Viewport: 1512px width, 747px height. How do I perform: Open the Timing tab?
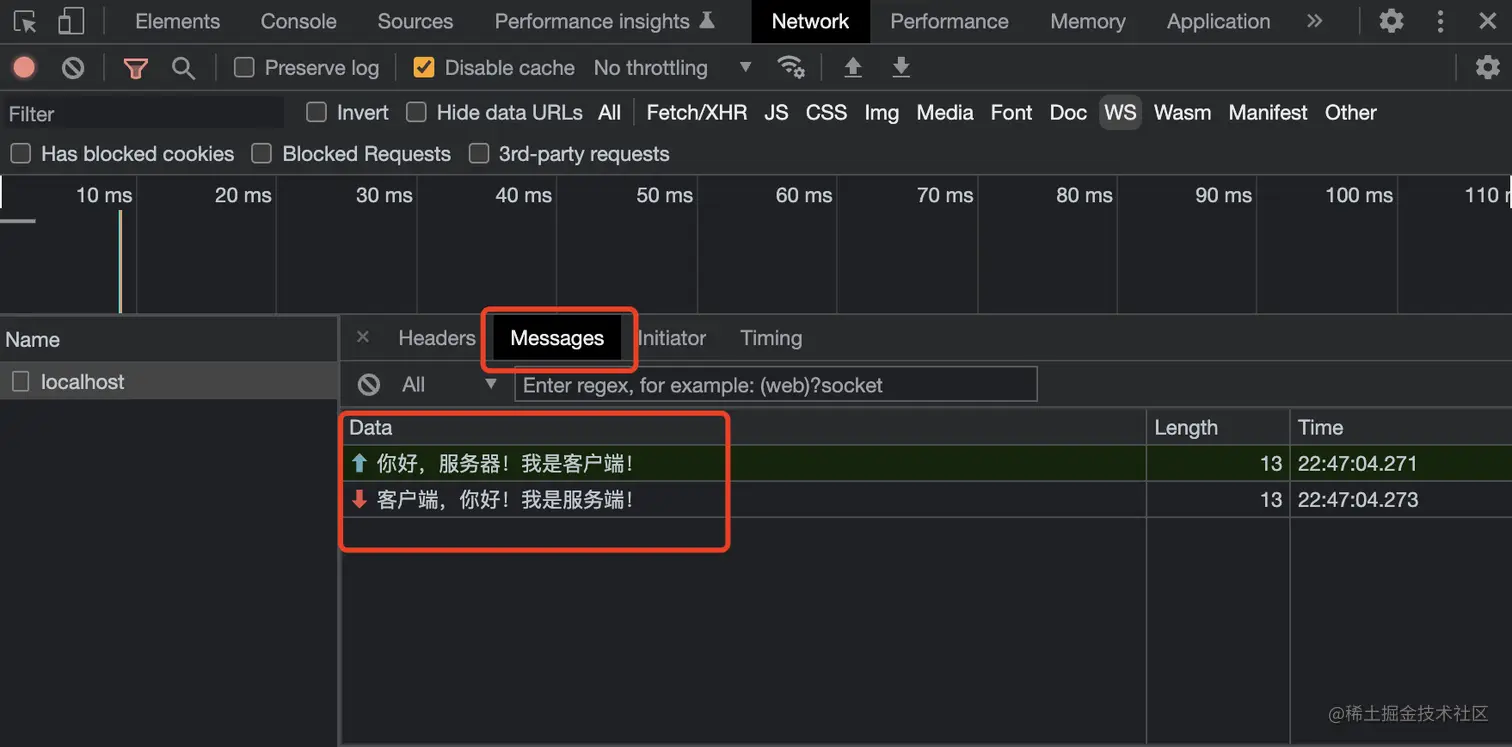[x=771, y=338]
